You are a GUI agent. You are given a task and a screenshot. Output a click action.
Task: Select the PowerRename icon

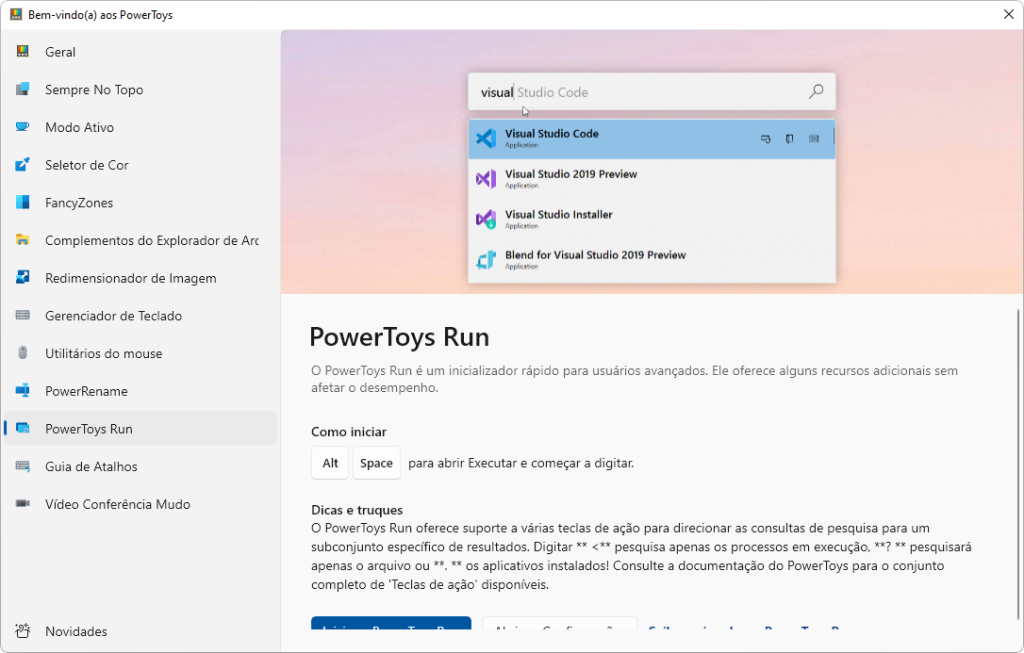(x=22, y=390)
